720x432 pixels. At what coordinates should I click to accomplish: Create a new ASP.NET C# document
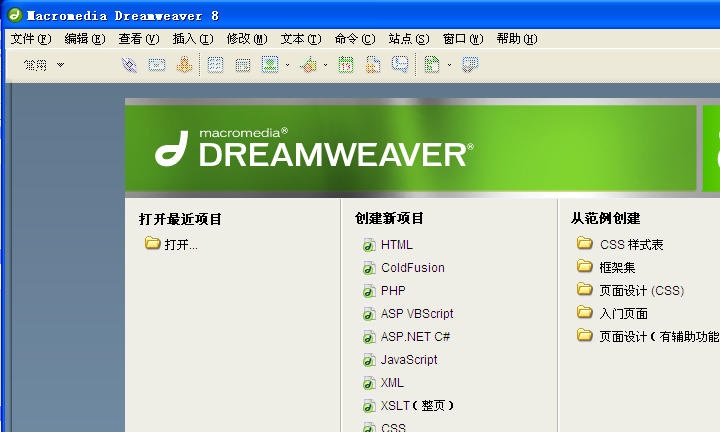click(x=416, y=337)
